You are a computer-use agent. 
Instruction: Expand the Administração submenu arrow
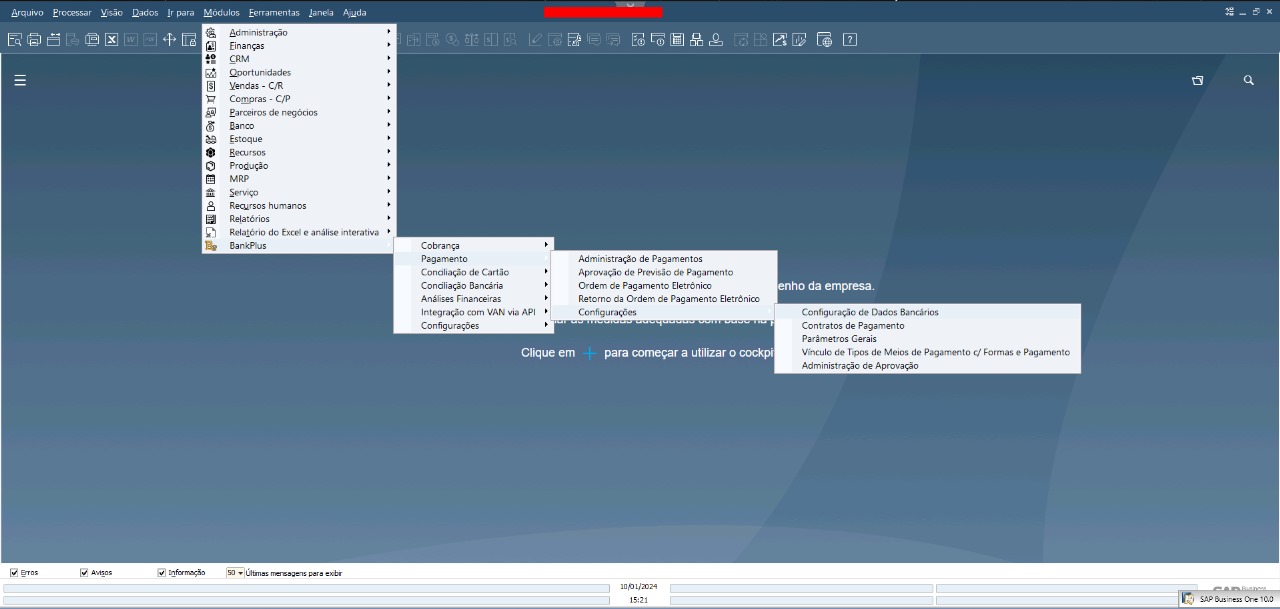point(389,32)
